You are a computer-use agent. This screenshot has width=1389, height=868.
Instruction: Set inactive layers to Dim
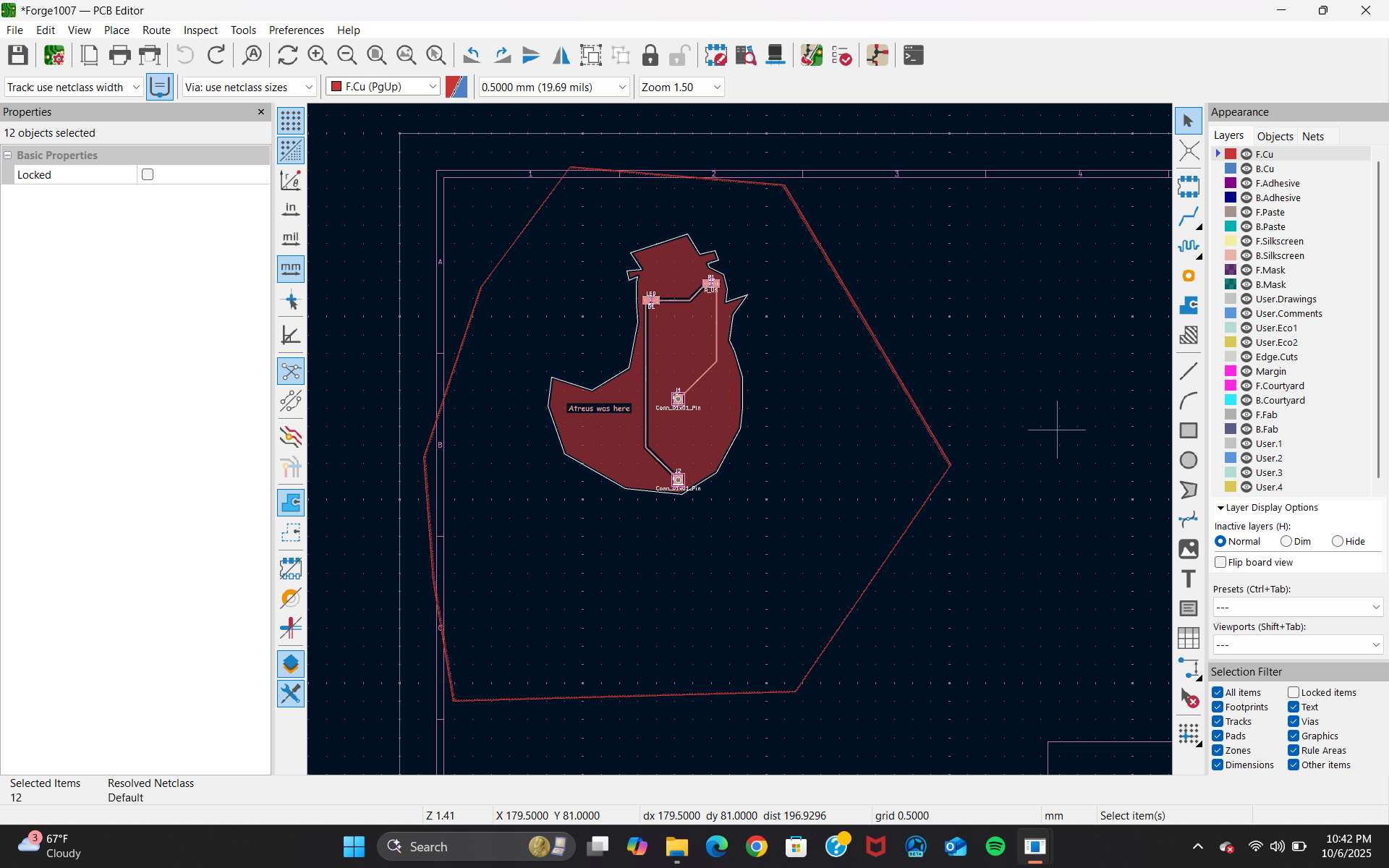[1286, 541]
